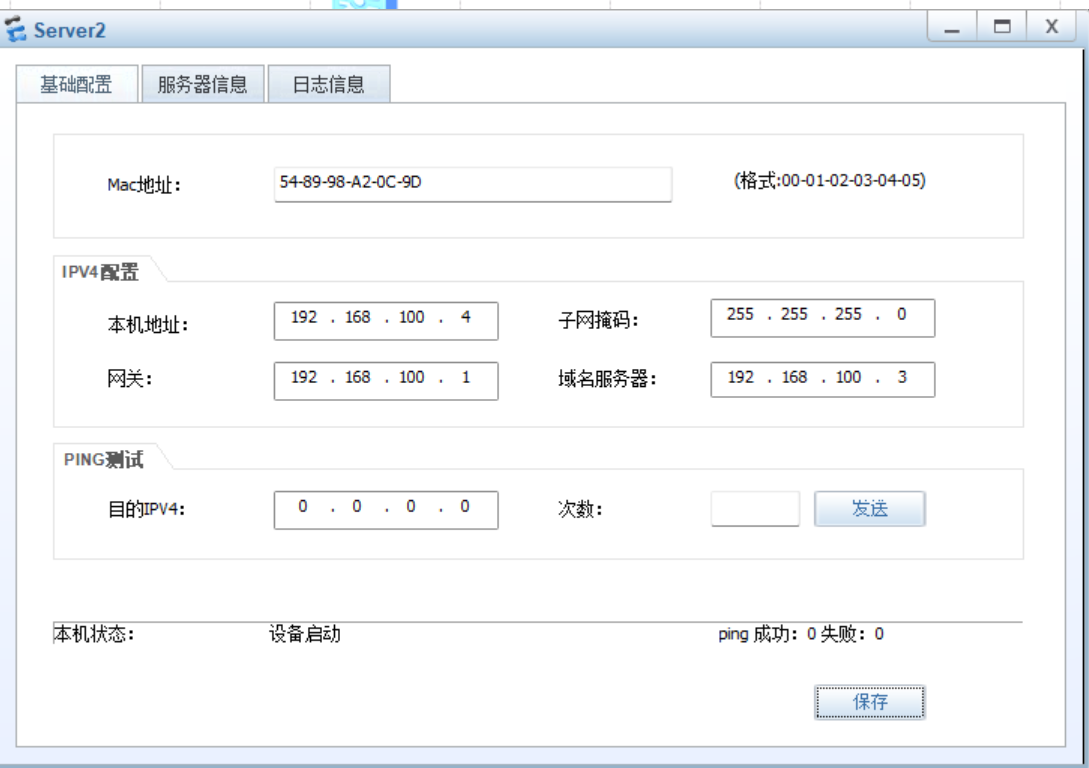Viewport: 1089px width, 768px height.
Task: Minimize the Server2 window
Action: click(x=951, y=28)
